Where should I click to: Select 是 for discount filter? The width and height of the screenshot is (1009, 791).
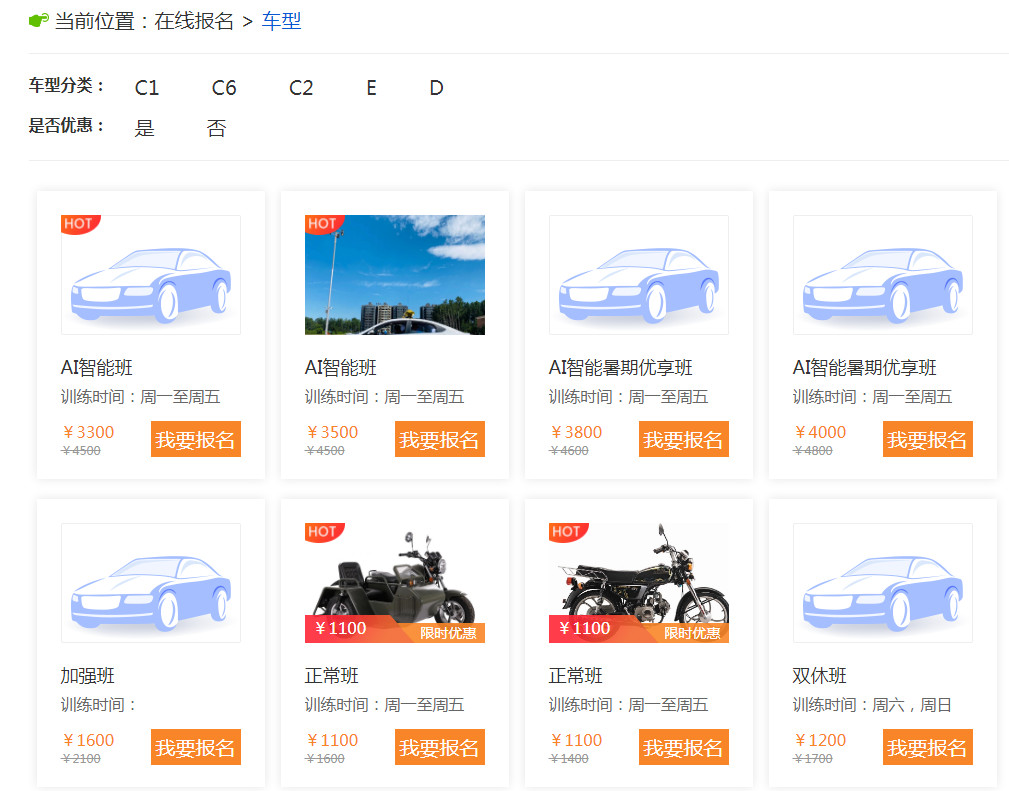(x=145, y=128)
